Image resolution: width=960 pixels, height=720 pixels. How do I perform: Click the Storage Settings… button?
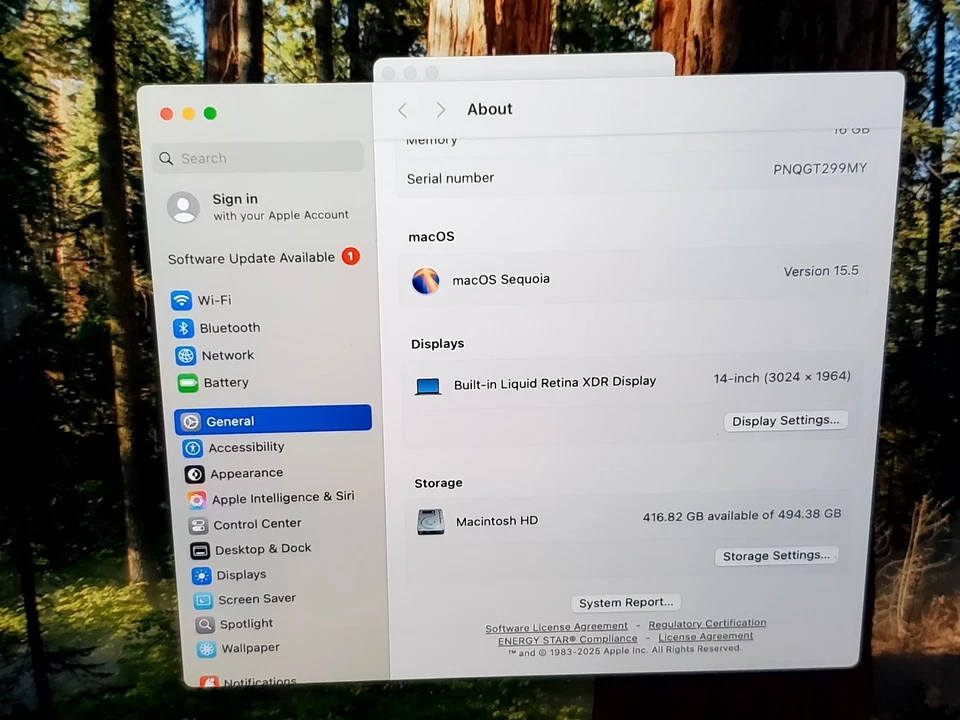click(776, 556)
